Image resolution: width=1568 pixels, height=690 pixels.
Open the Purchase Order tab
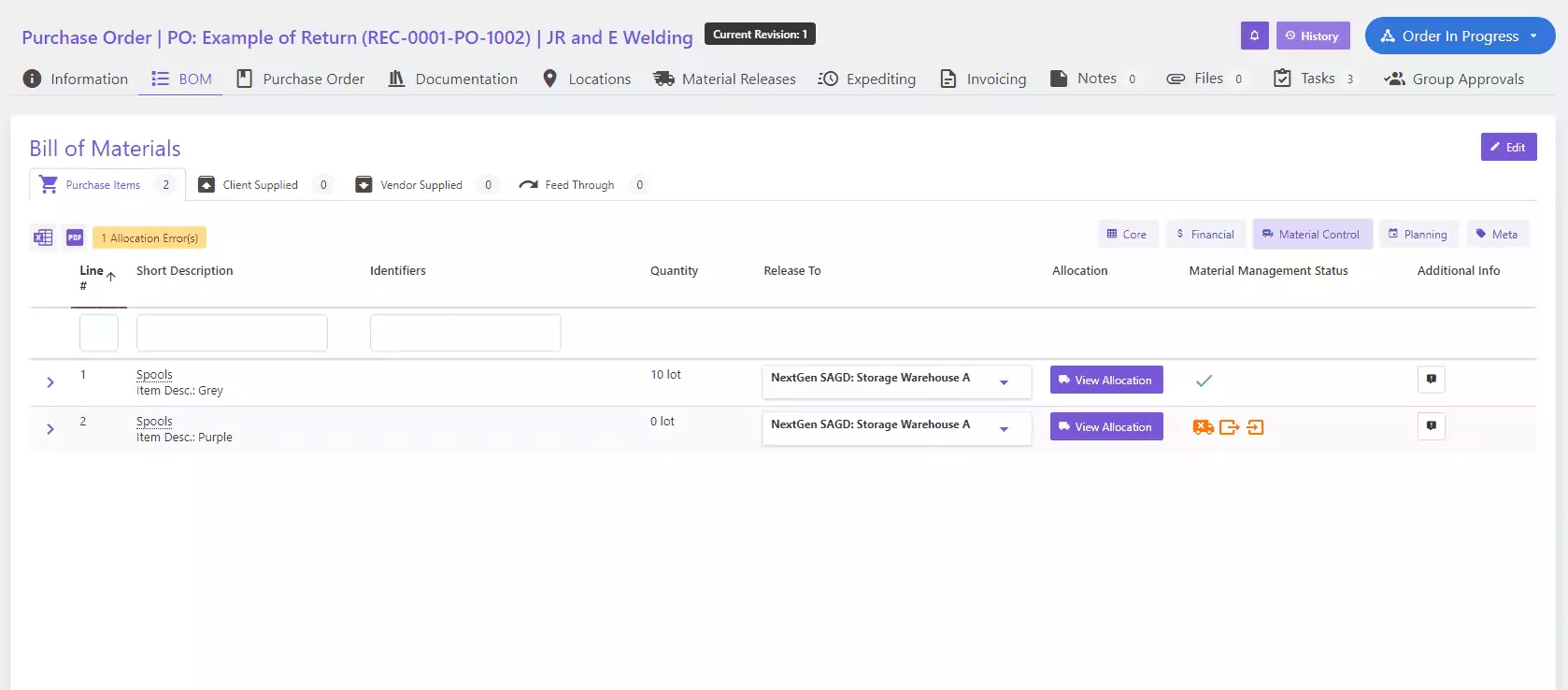click(x=300, y=79)
